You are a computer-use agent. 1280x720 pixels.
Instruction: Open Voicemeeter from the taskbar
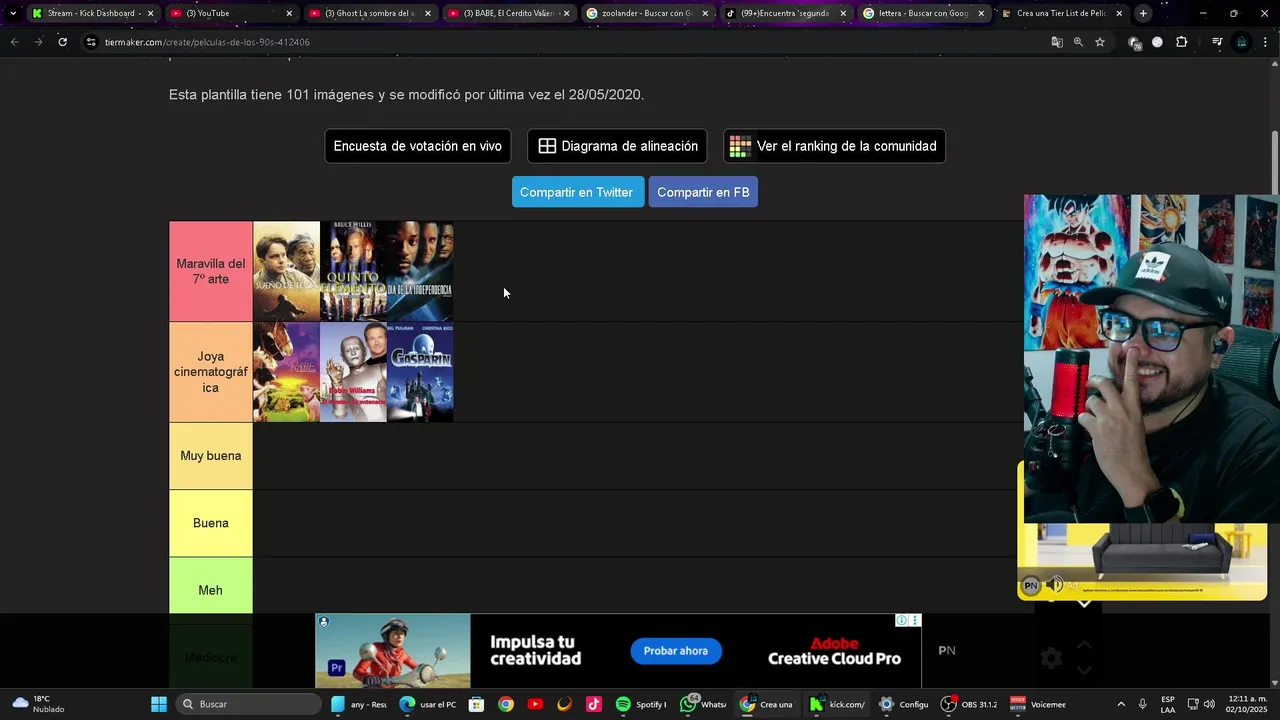point(1038,704)
